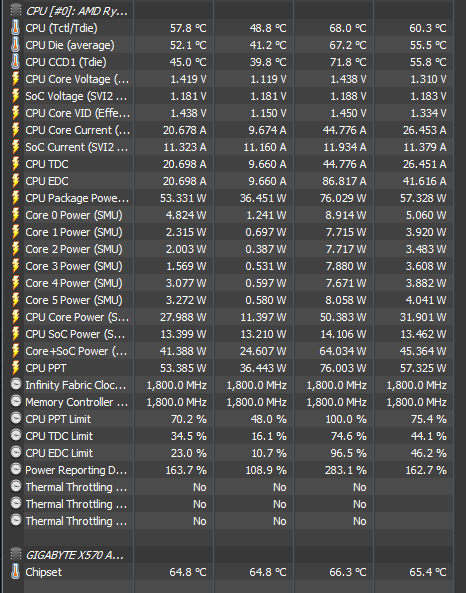This screenshot has height=593, width=466.
Task: Click the 1.334 V average Core VID value
Action: pyautogui.click(x=428, y=113)
